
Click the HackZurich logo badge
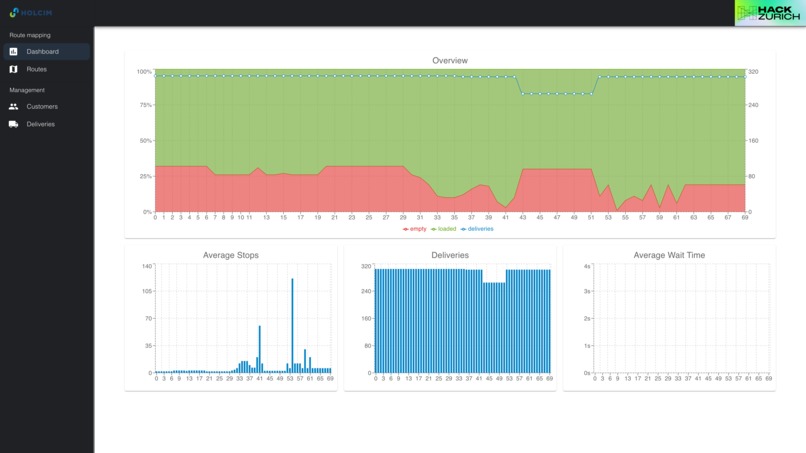tap(770, 13)
